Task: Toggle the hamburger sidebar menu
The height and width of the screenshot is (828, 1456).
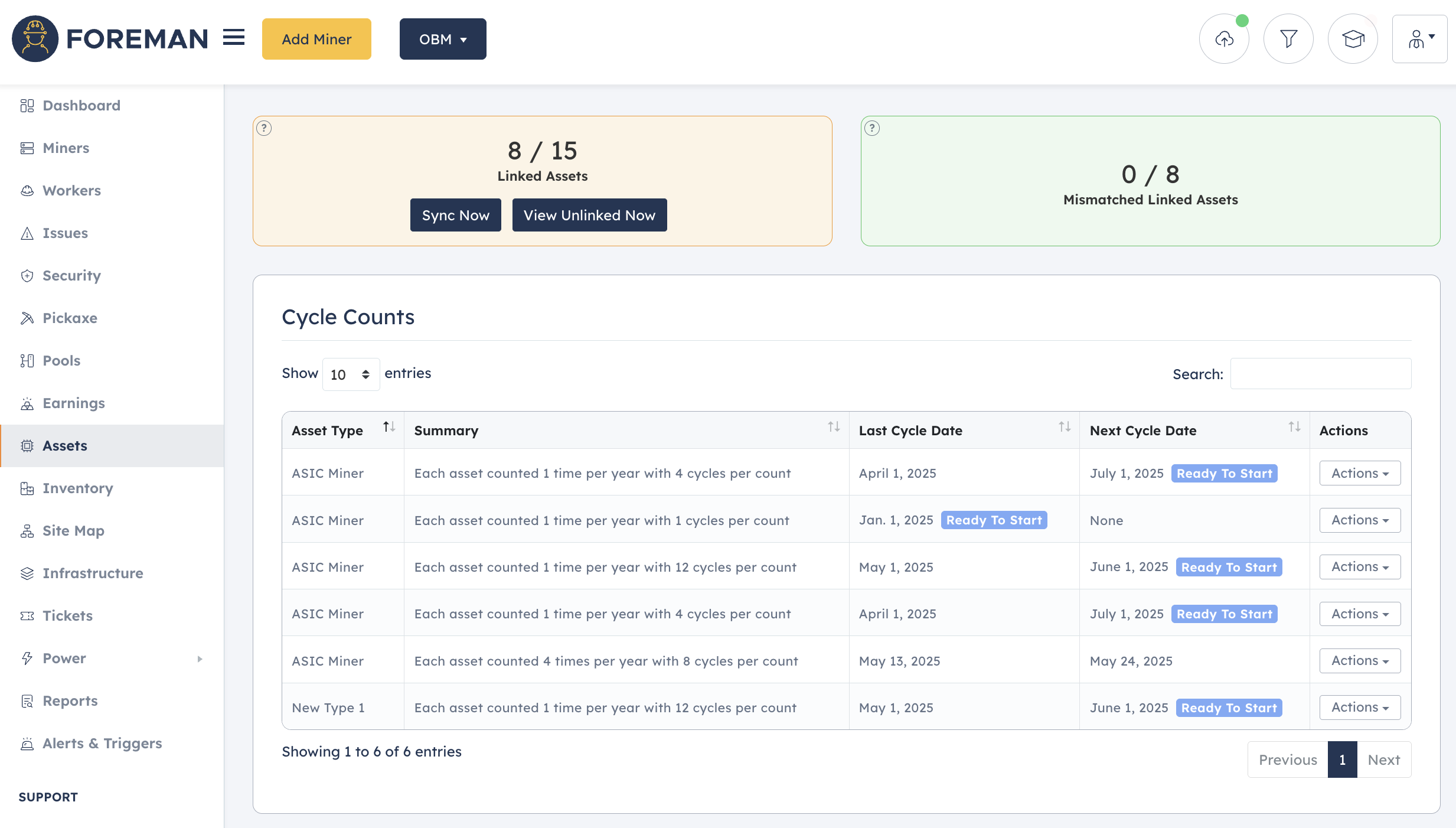Action: click(234, 38)
